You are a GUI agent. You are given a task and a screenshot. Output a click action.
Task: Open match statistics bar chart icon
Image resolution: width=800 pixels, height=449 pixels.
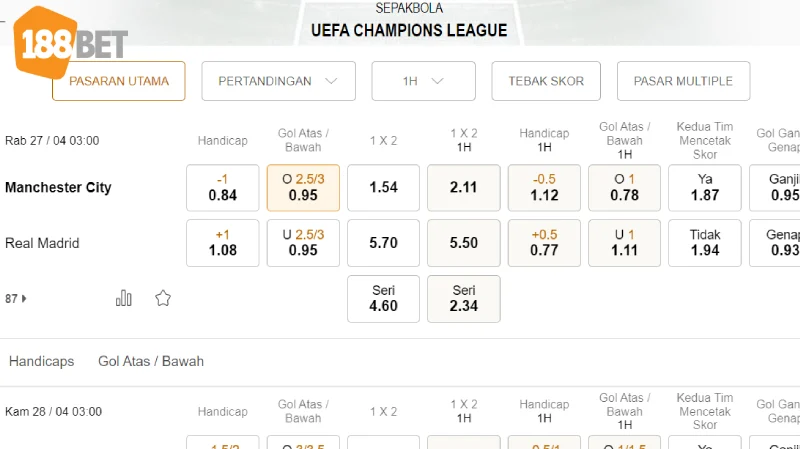[x=124, y=298]
